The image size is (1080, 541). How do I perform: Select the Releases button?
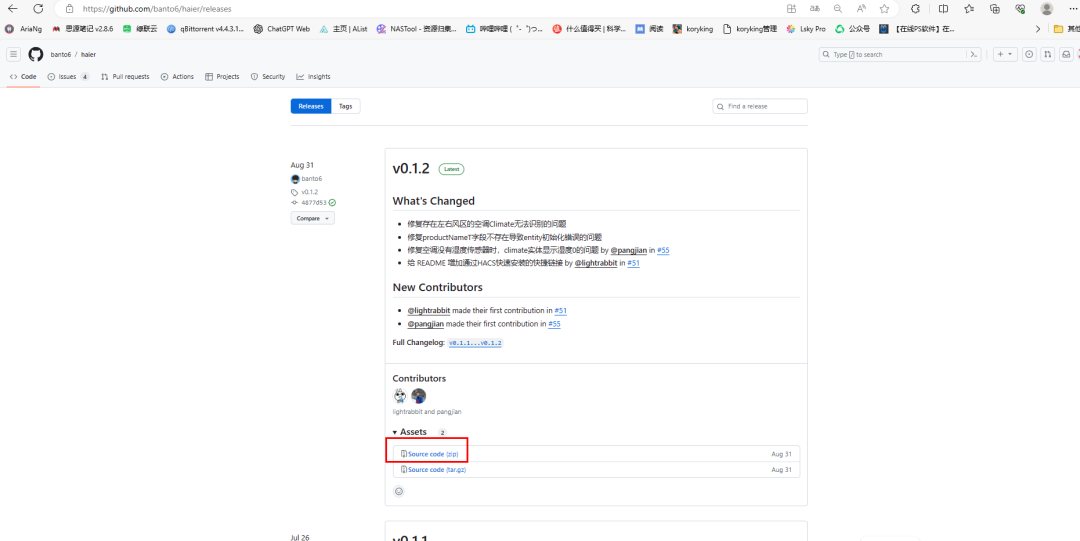coord(311,106)
